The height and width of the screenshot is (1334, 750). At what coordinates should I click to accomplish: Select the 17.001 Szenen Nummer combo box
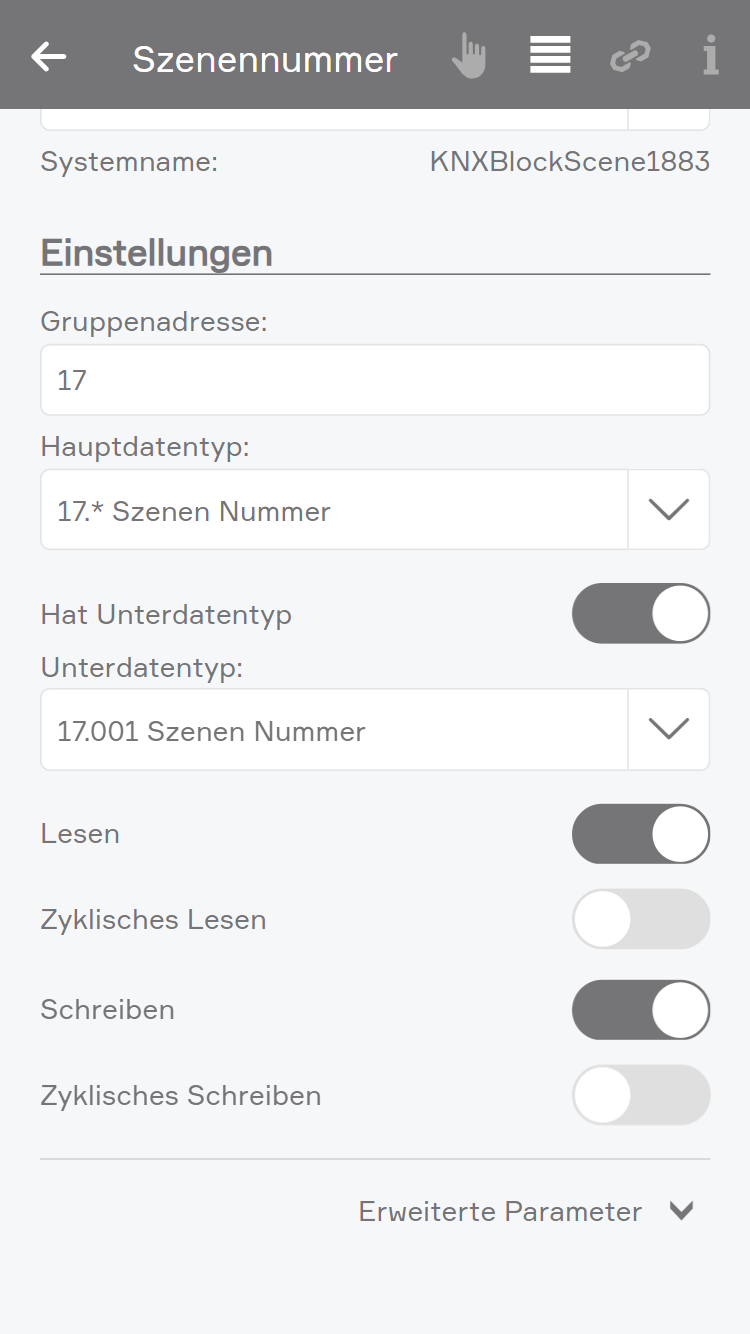tap(334, 730)
